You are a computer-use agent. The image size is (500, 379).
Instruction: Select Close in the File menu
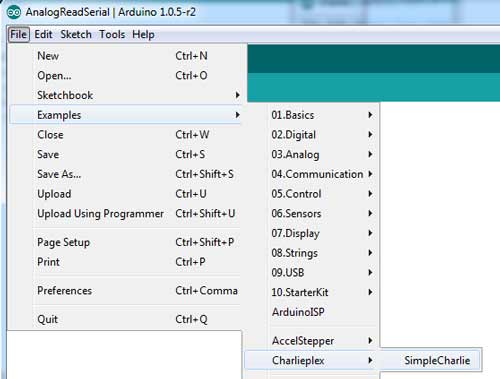pyautogui.click(x=125, y=135)
